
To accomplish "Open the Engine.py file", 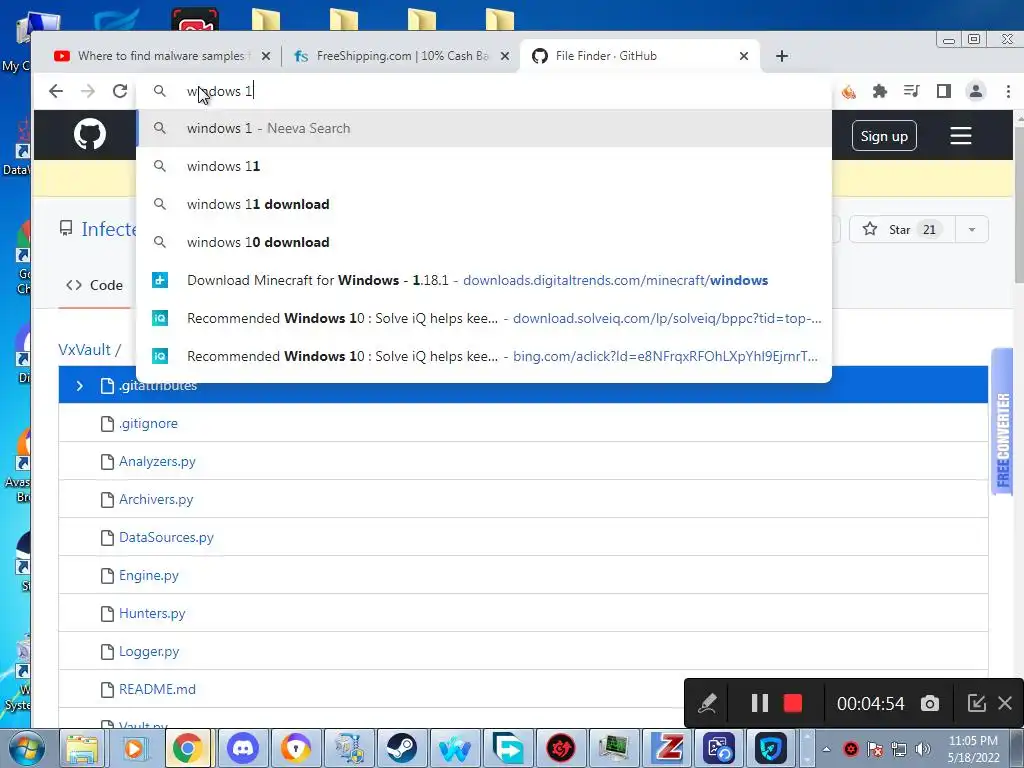I will click(149, 575).
